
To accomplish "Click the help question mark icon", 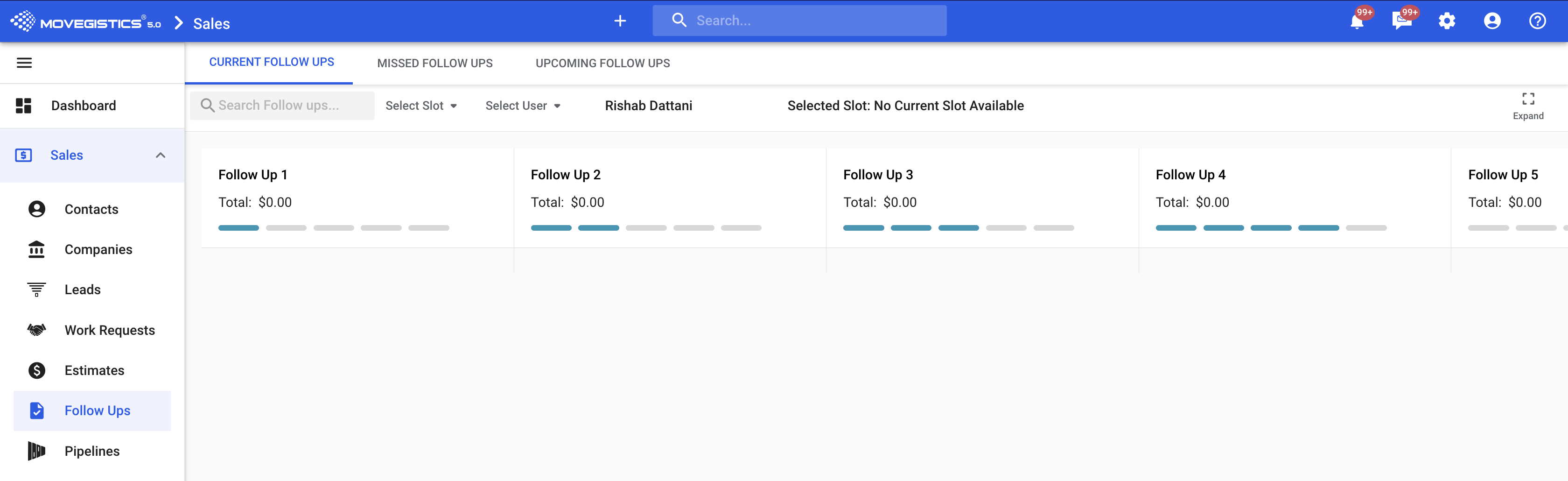I will 1537,21.
